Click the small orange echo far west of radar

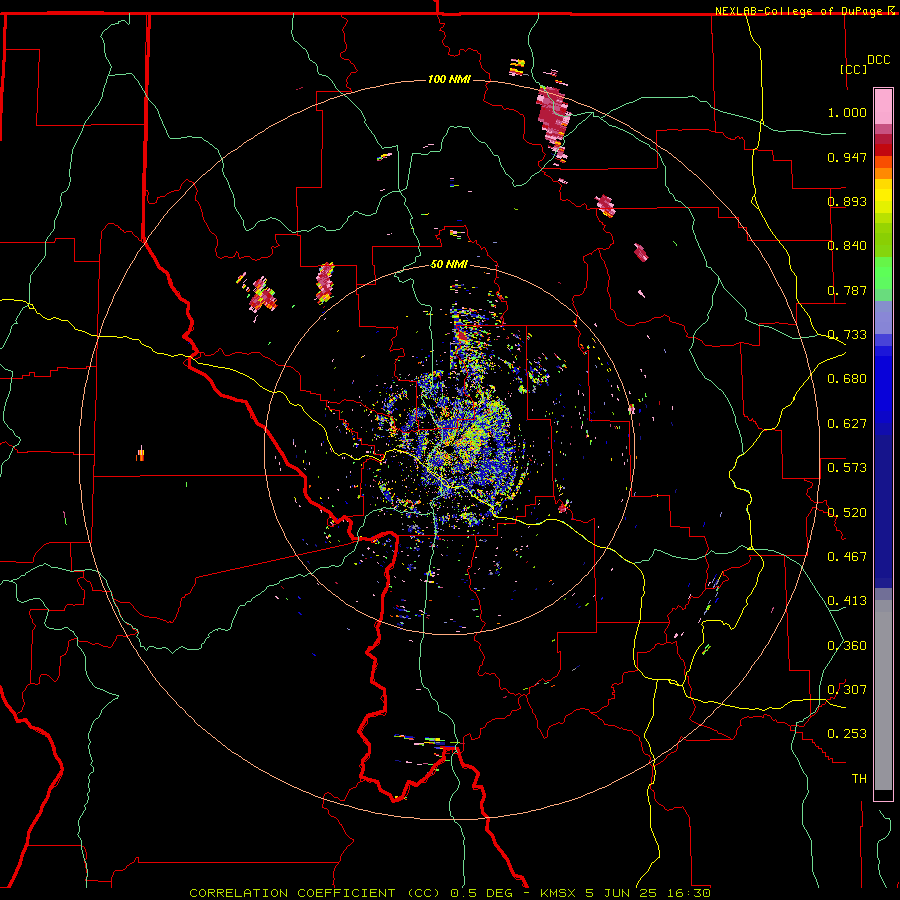[140, 454]
